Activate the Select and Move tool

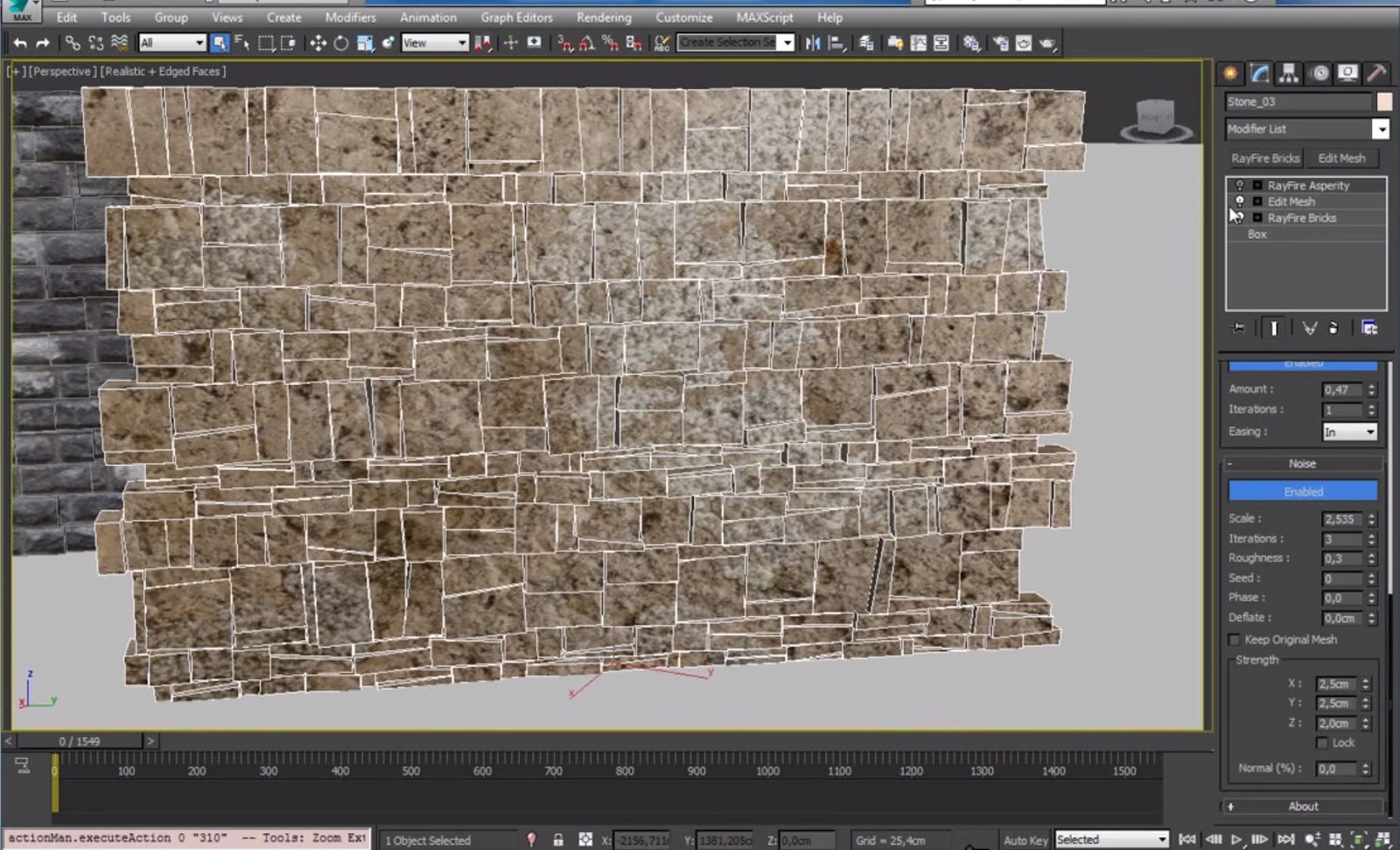318,43
